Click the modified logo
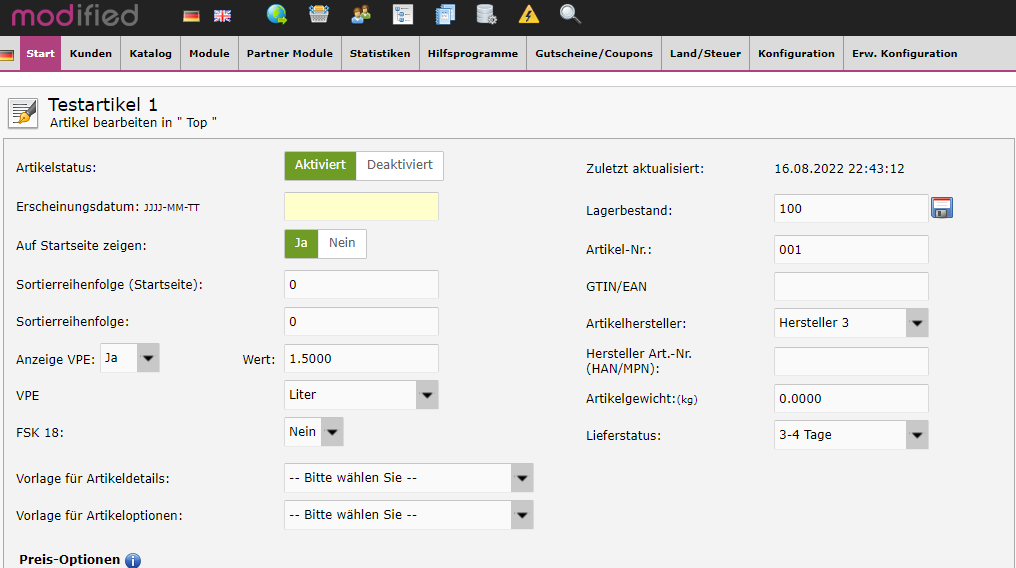Image resolution: width=1016 pixels, height=568 pixels. (x=75, y=15)
